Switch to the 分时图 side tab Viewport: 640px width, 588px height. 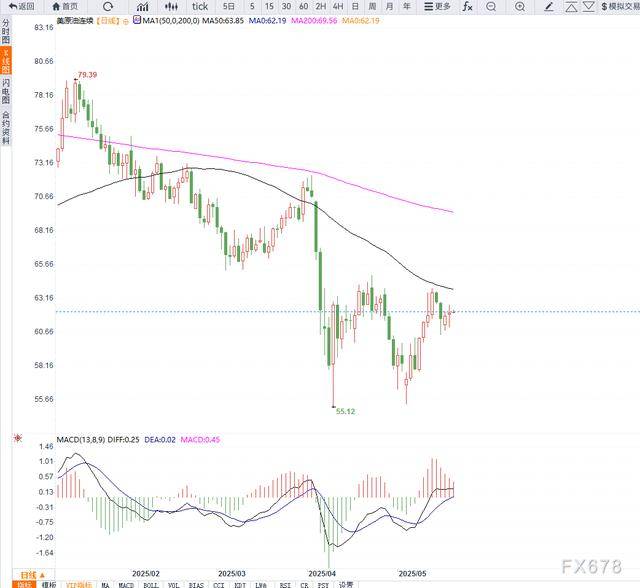click(x=5, y=31)
